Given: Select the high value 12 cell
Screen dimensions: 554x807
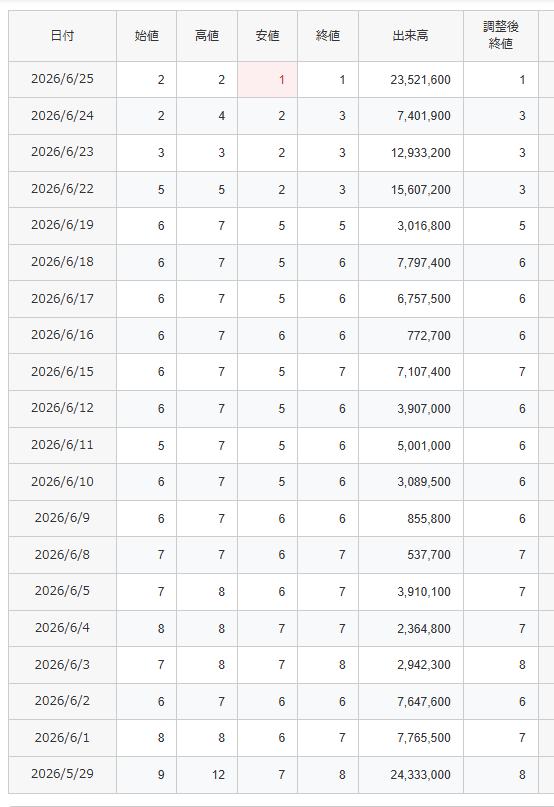Looking at the screenshot, I should pyautogui.click(x=207, y=775).
